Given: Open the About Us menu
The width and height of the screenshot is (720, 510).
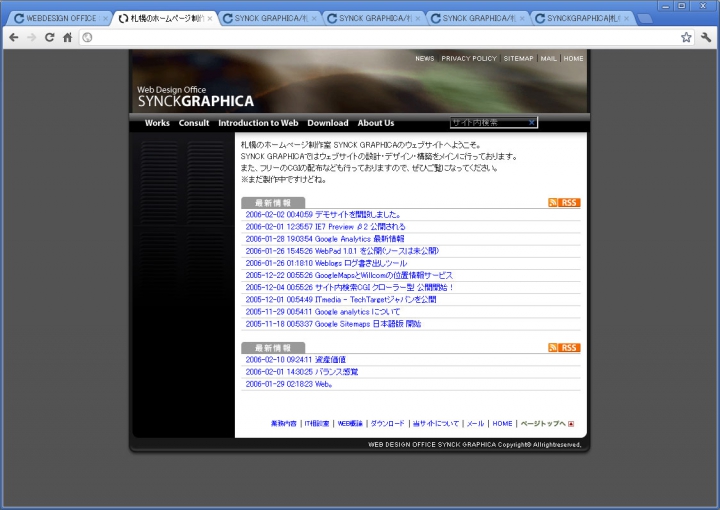Looking at the screenshot, I should tap(376, 123).
